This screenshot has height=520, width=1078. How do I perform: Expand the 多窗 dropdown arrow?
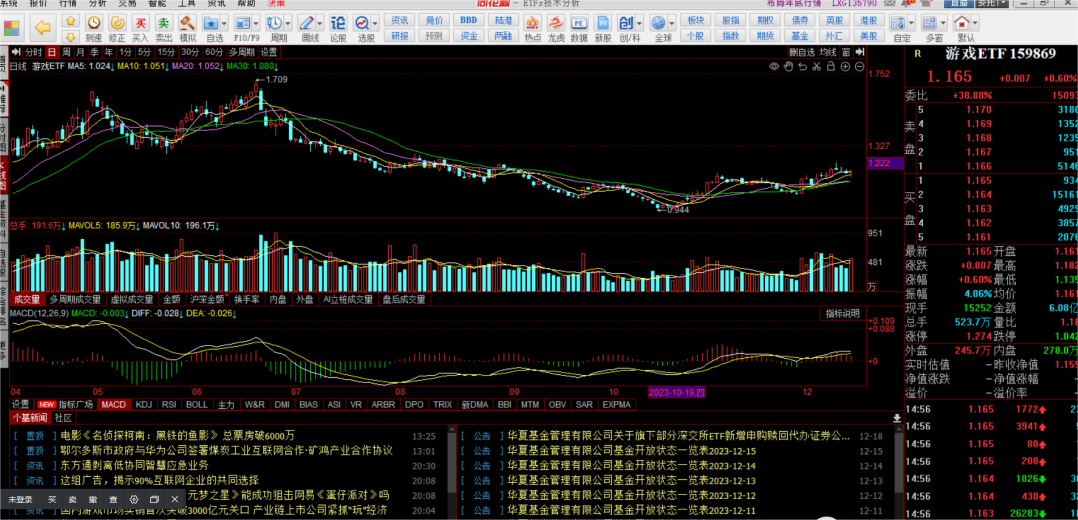point(945,23)
